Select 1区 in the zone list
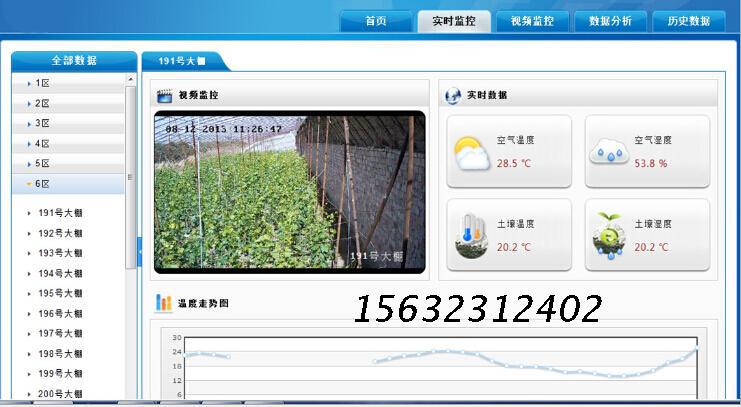This screenshot has width=741, height=407. coord(69,83)
